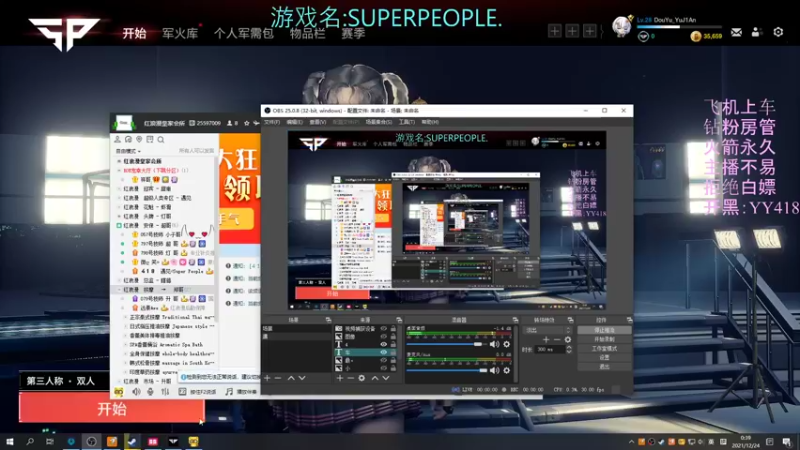The width and height of the screenshot is (800, 450).
Task: Click 设置 button in OBS controls
Action: point(604,358)
